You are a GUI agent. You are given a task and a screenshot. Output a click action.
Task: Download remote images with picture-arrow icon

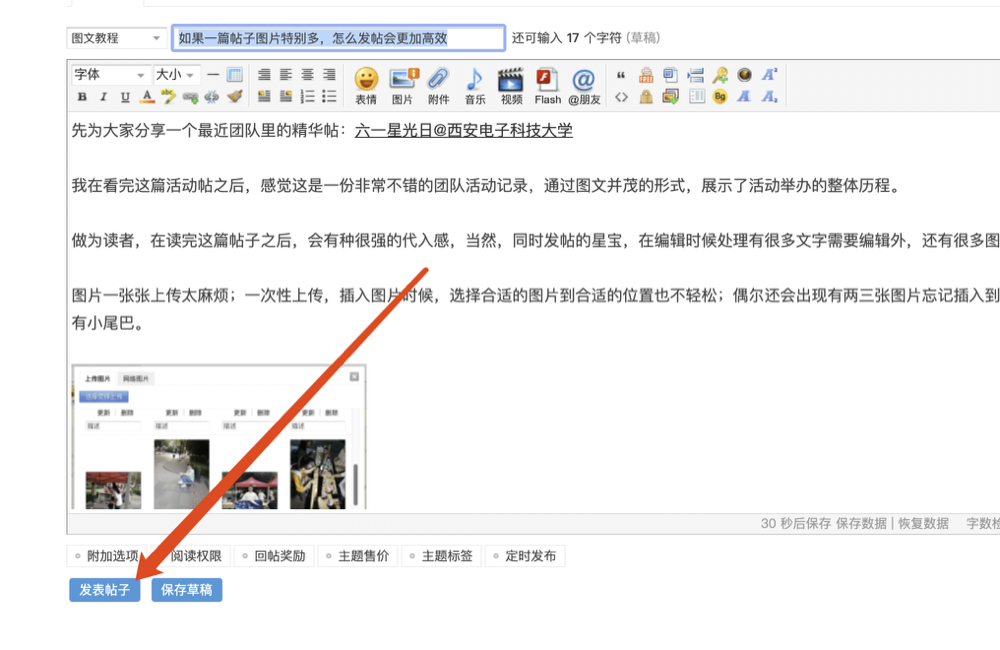pyautogui.click(x=670, y=97)
